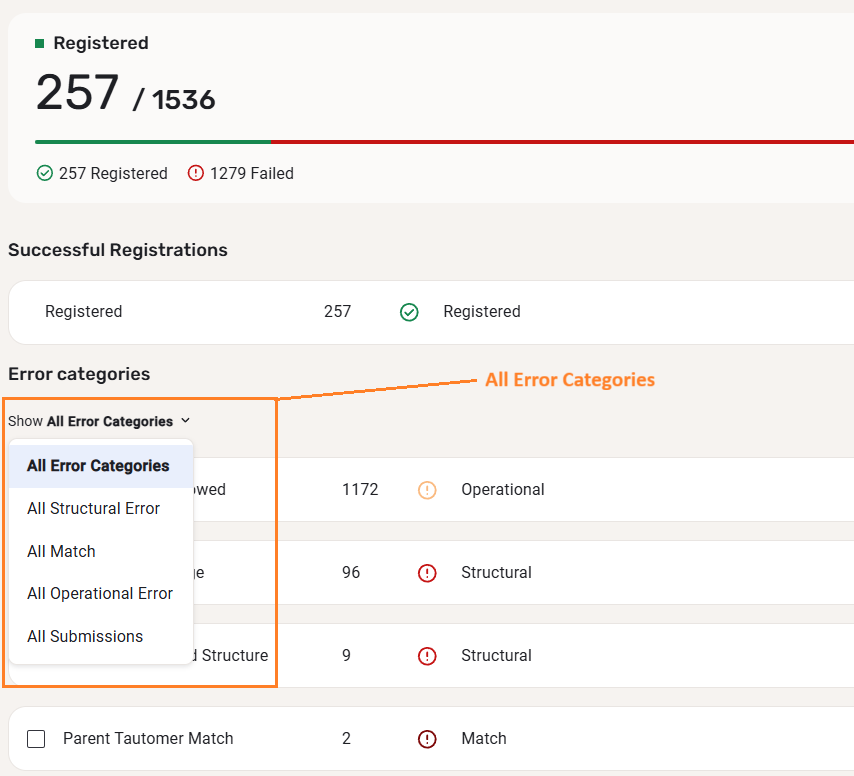Select the All Match filter option
This screenshot has height=776, width=854.
click(x=61, y=551)
